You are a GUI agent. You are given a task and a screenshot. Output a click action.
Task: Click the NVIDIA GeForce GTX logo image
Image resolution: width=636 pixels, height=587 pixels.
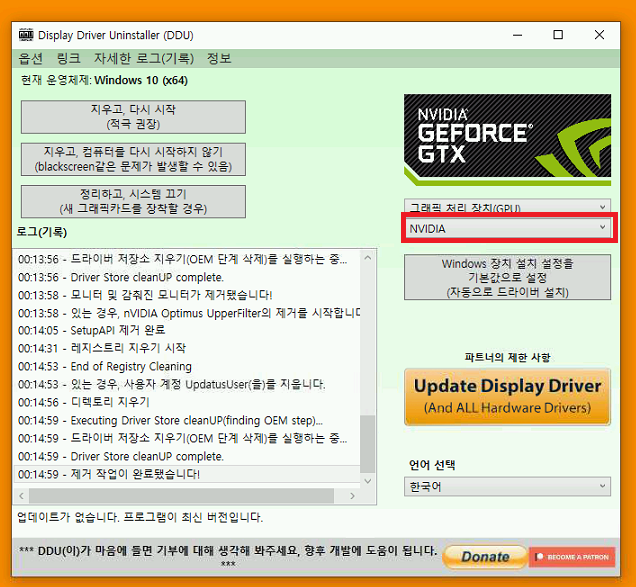(x=507, y=140)
